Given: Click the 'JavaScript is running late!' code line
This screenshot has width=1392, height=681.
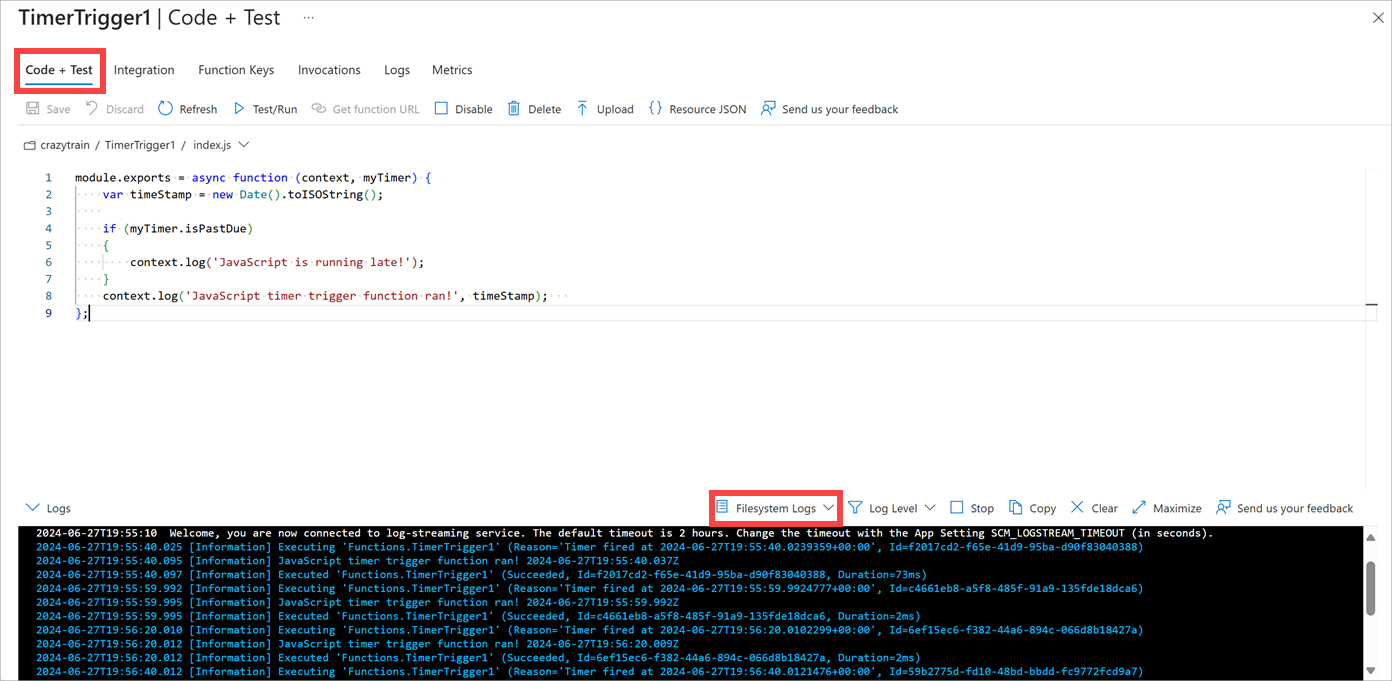Looking at the screenshot, I should [277, 262].
